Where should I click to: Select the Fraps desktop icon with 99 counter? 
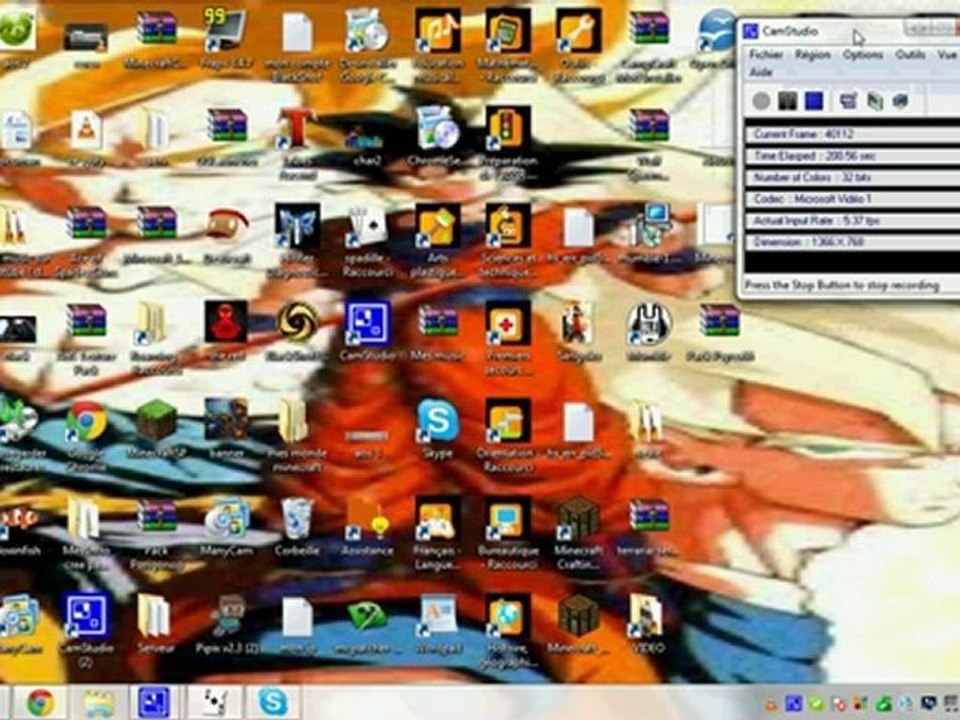pos(226,38)
